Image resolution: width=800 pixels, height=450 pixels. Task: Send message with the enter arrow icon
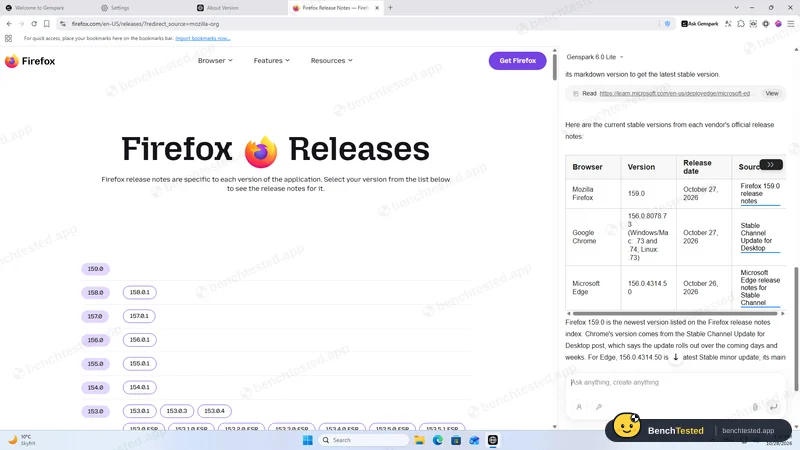coord(773,407)
